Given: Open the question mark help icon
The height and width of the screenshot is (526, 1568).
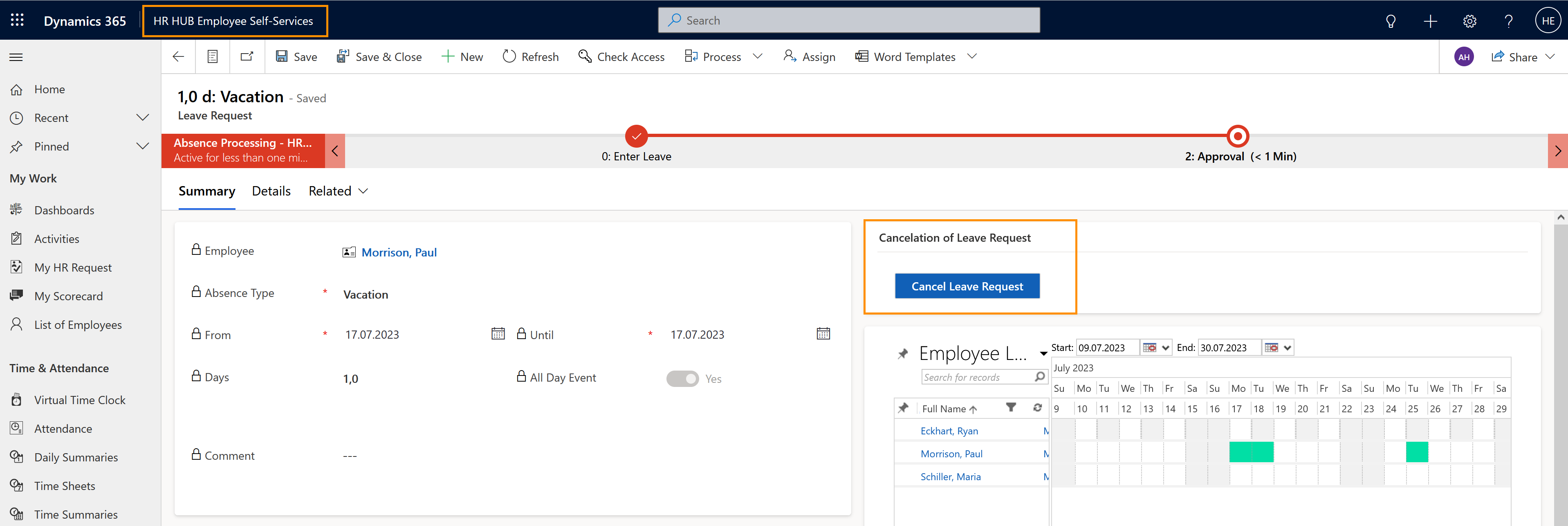Looking at the screenshot, I should pos(1508,21).
